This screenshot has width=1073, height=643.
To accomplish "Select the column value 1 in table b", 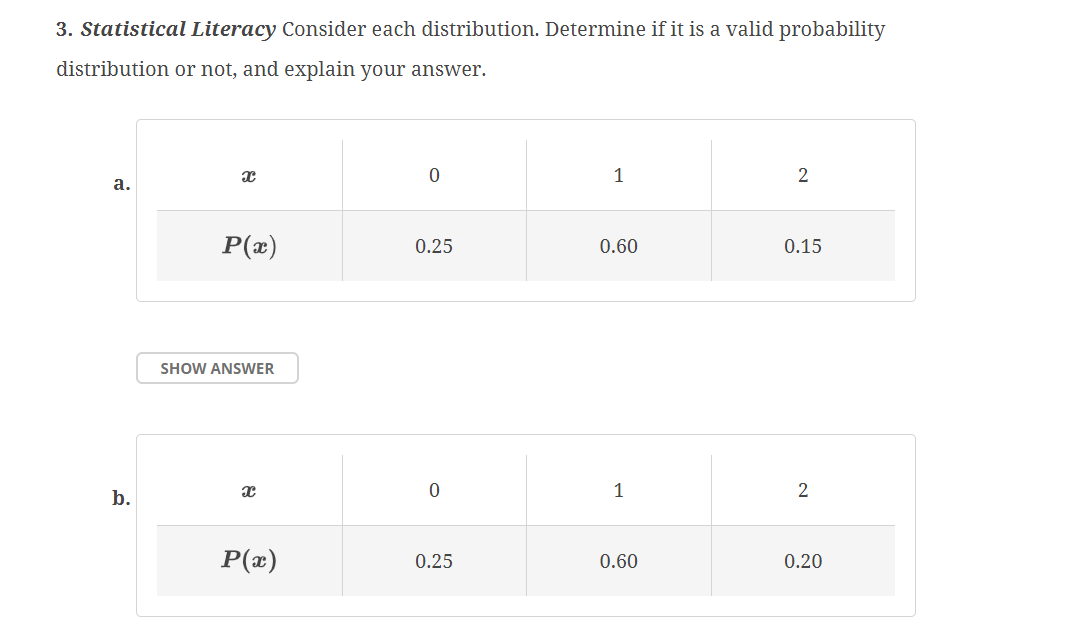I will click(618, 489).
